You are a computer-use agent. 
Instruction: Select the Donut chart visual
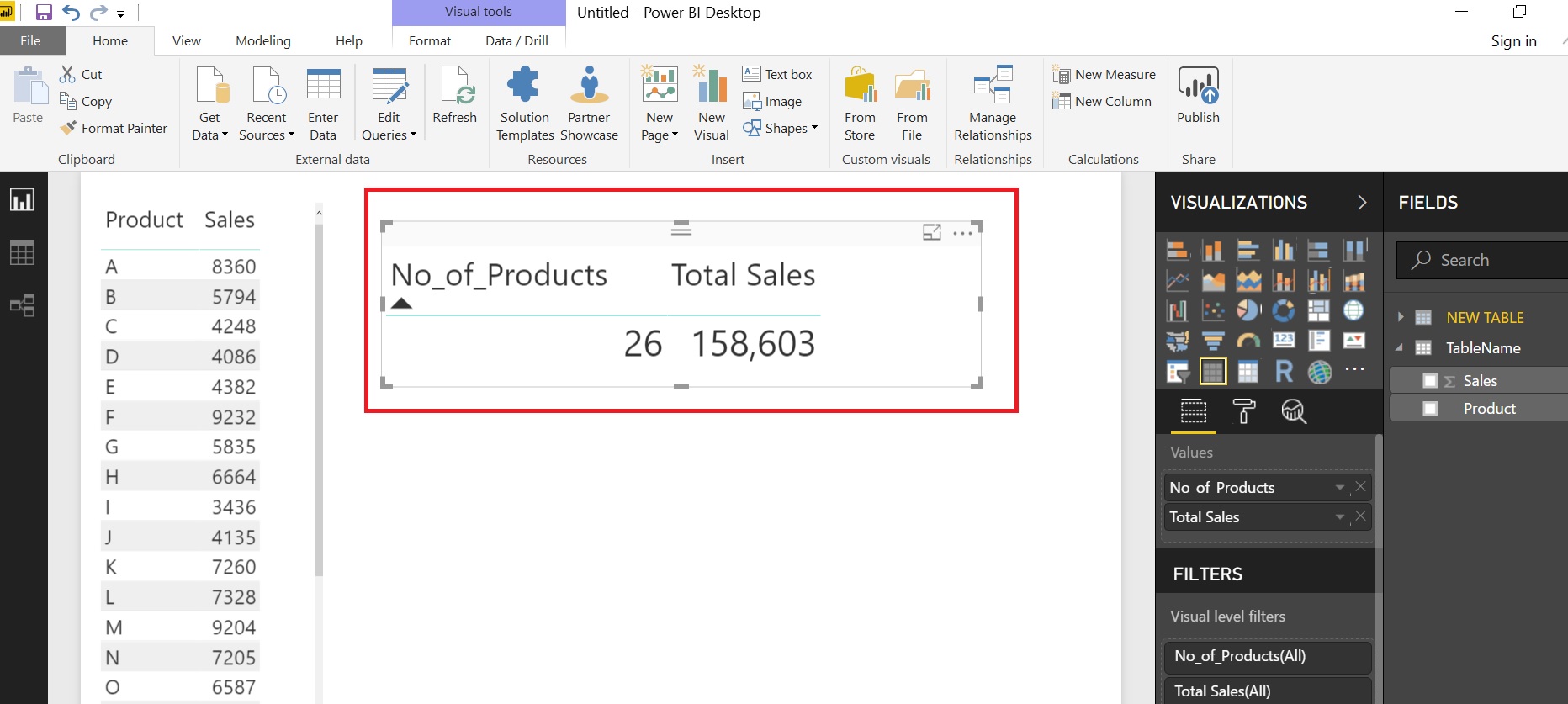pos(1284,310)
